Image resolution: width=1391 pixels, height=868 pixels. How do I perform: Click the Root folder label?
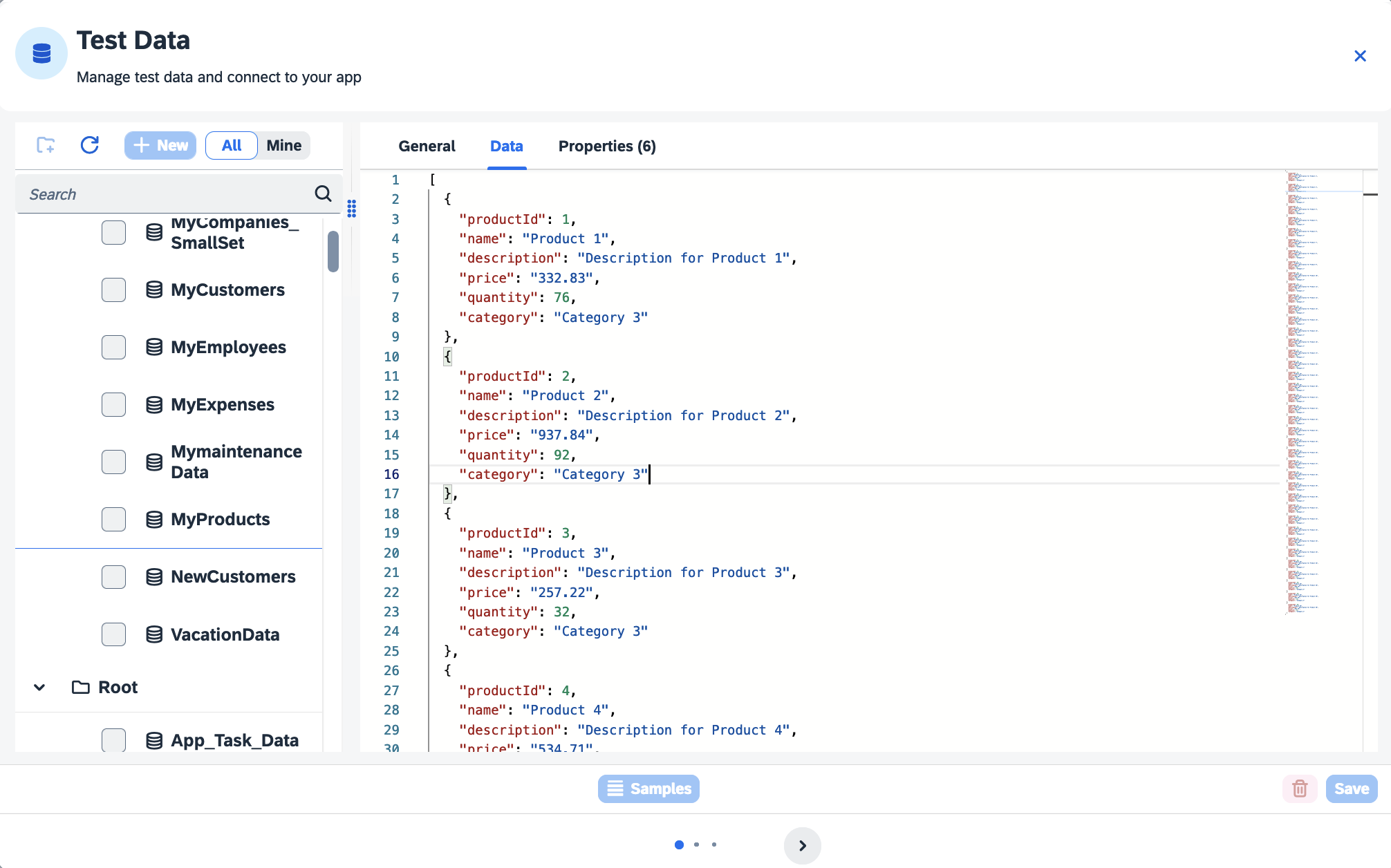pos(118,687)
